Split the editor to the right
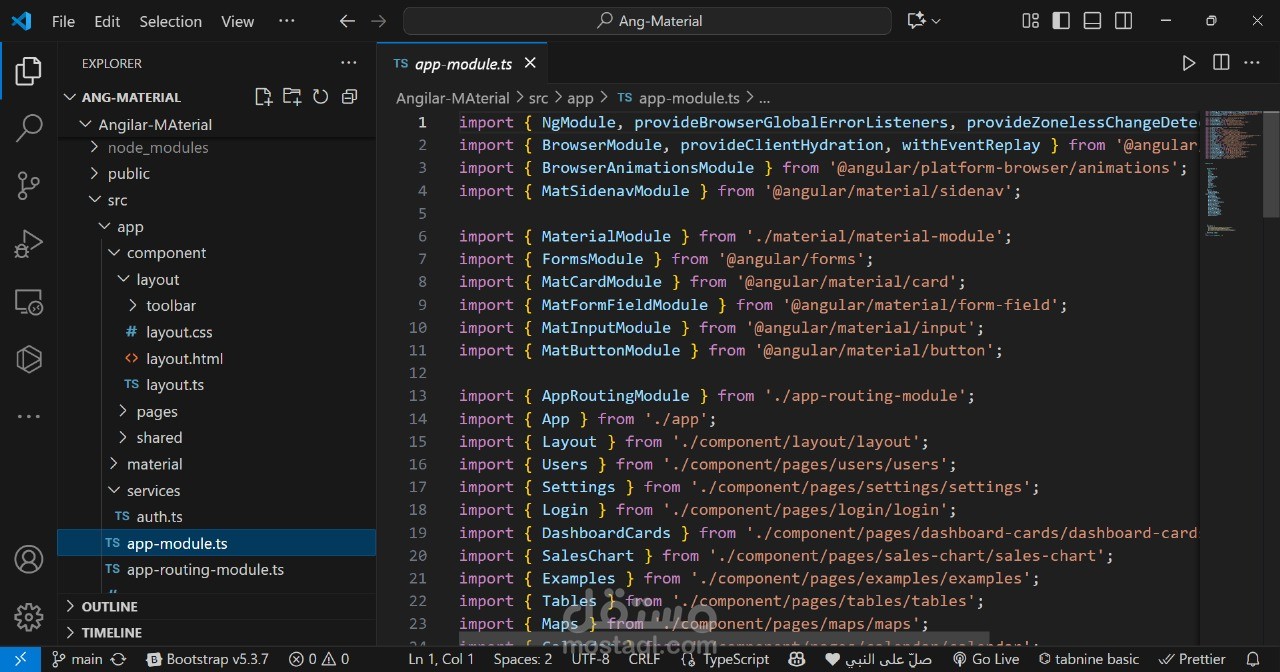This screenshot has height=672, width=1280. point(1221,63)
